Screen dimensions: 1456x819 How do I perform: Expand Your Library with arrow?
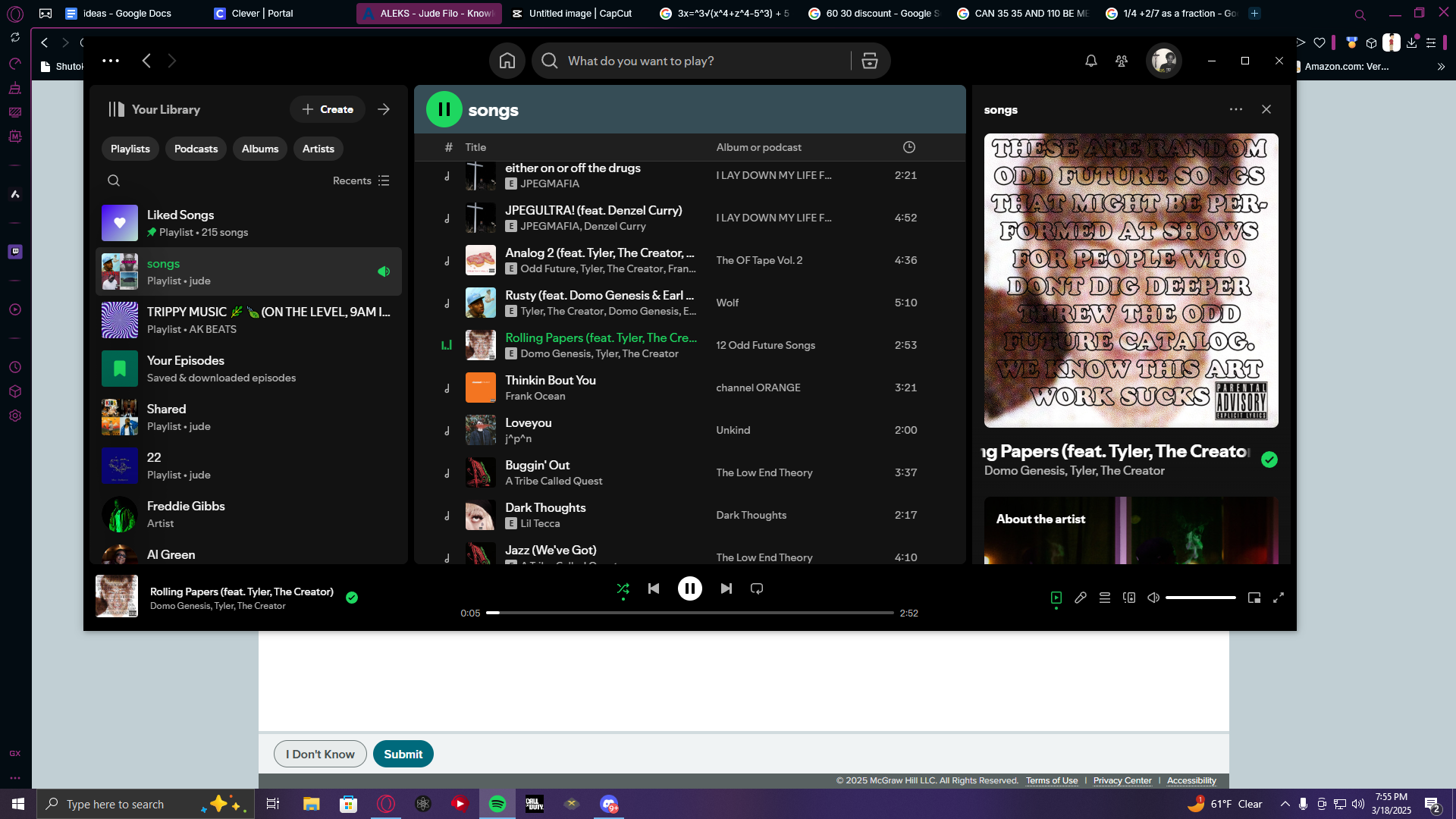tap(384, 109)
